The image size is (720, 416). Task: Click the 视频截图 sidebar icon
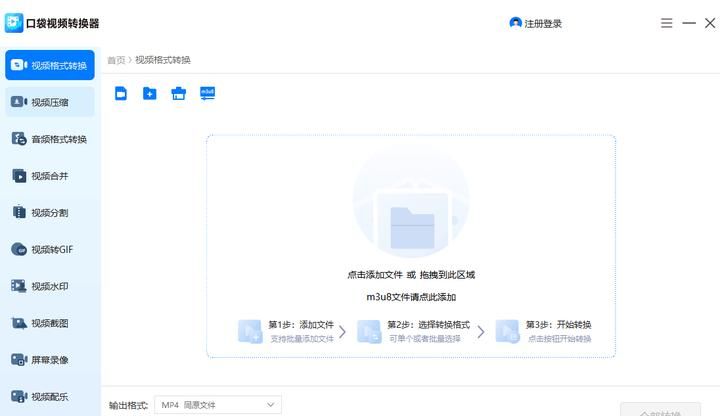(19, 323)
